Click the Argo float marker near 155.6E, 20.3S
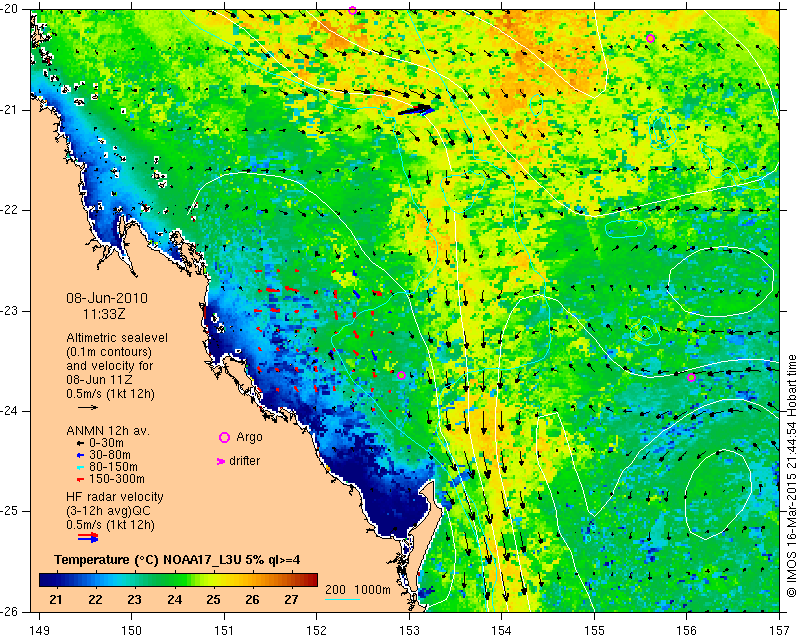This screenshot has width=800, height=640. click(650, 38)
